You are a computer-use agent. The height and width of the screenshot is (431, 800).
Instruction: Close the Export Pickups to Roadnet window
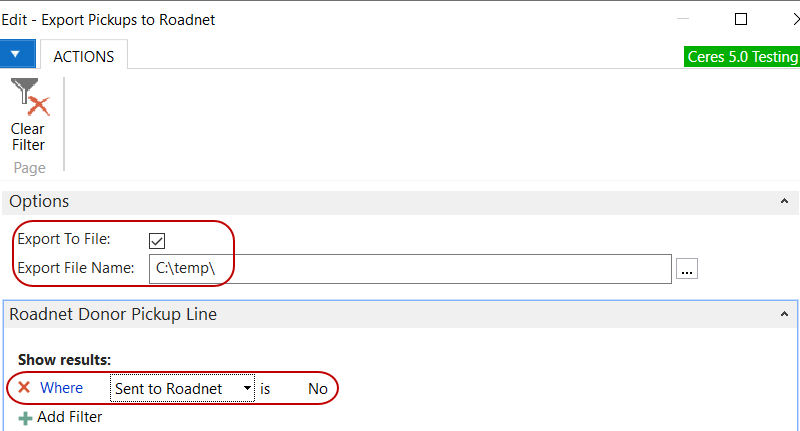[x=787, y=19]
